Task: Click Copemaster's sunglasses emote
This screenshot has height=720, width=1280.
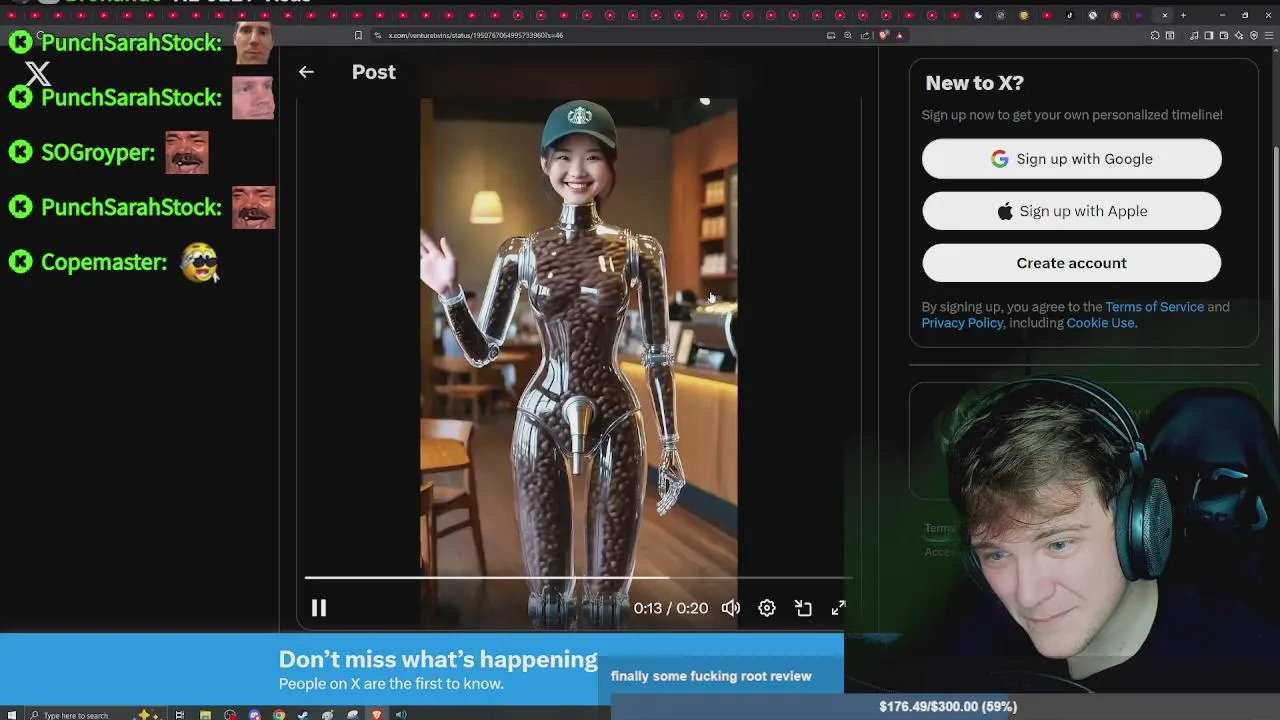Action: (200, 262)
